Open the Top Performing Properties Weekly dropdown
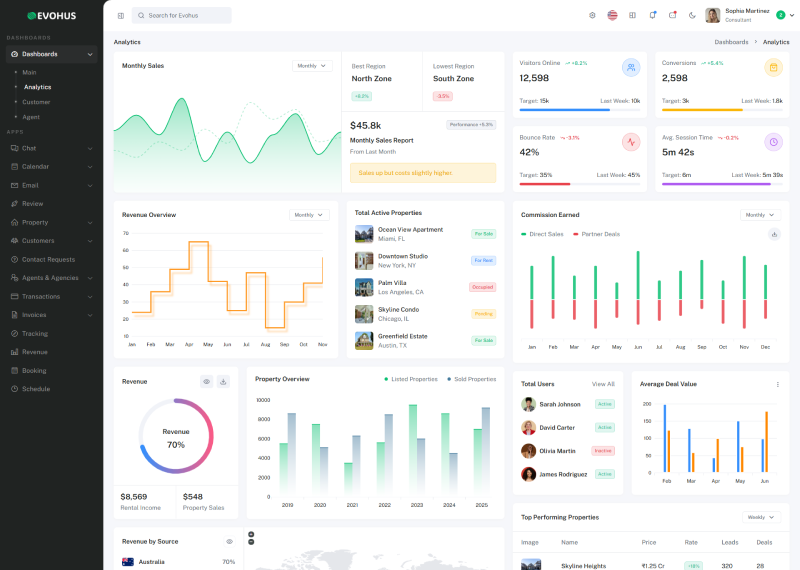 (761, 517)
